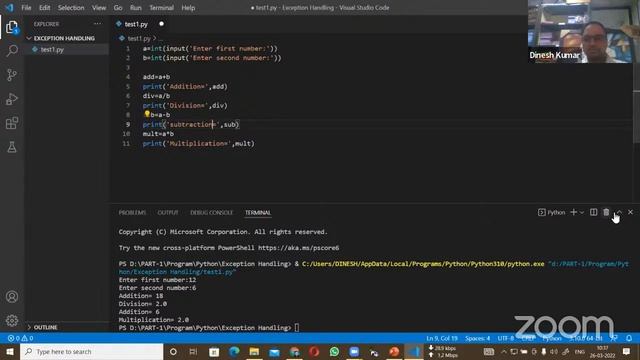Open the Testing flask view
The height and width of the screenshot is (360, 640).
click(12, 147)
